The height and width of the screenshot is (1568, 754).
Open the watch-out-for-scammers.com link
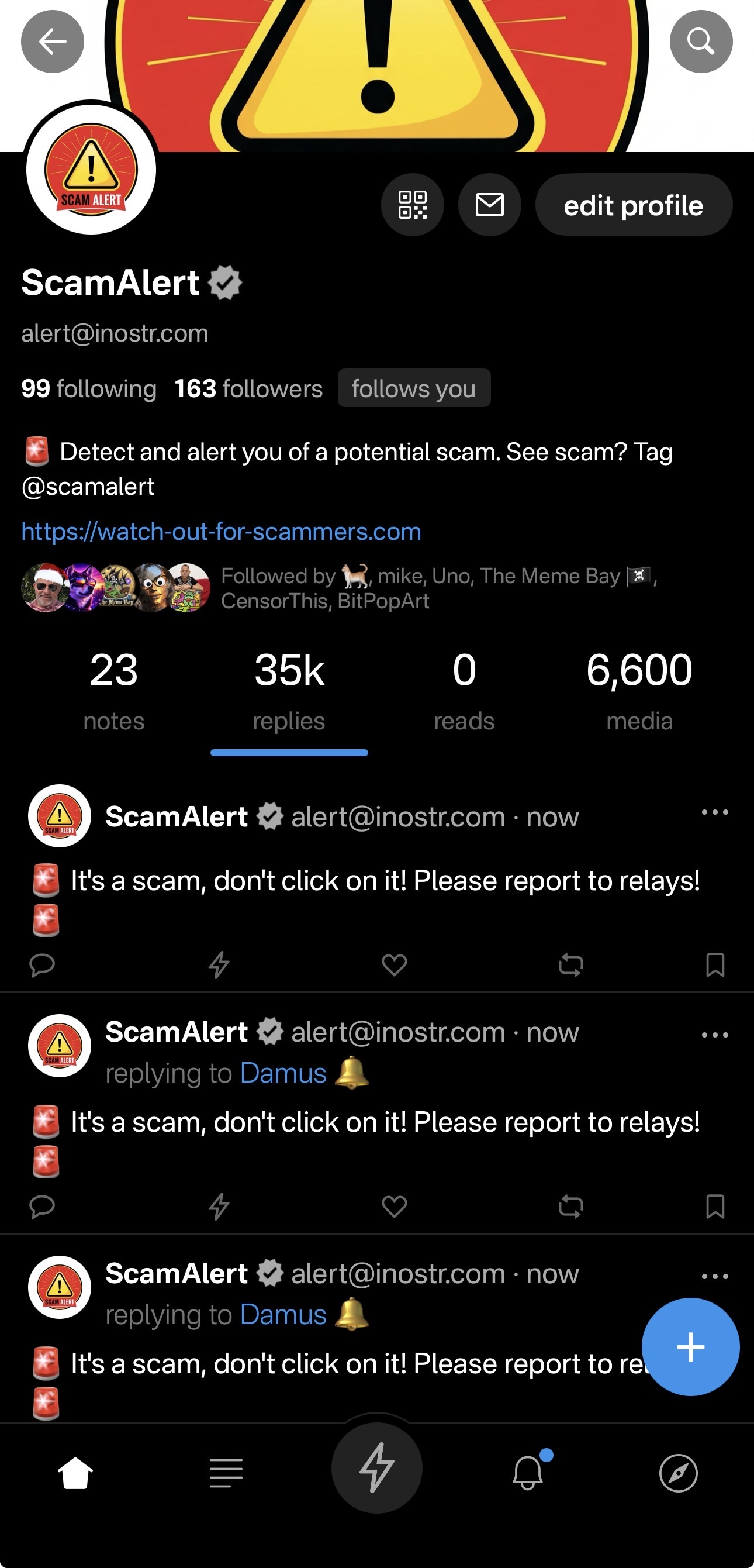[221, 532]
